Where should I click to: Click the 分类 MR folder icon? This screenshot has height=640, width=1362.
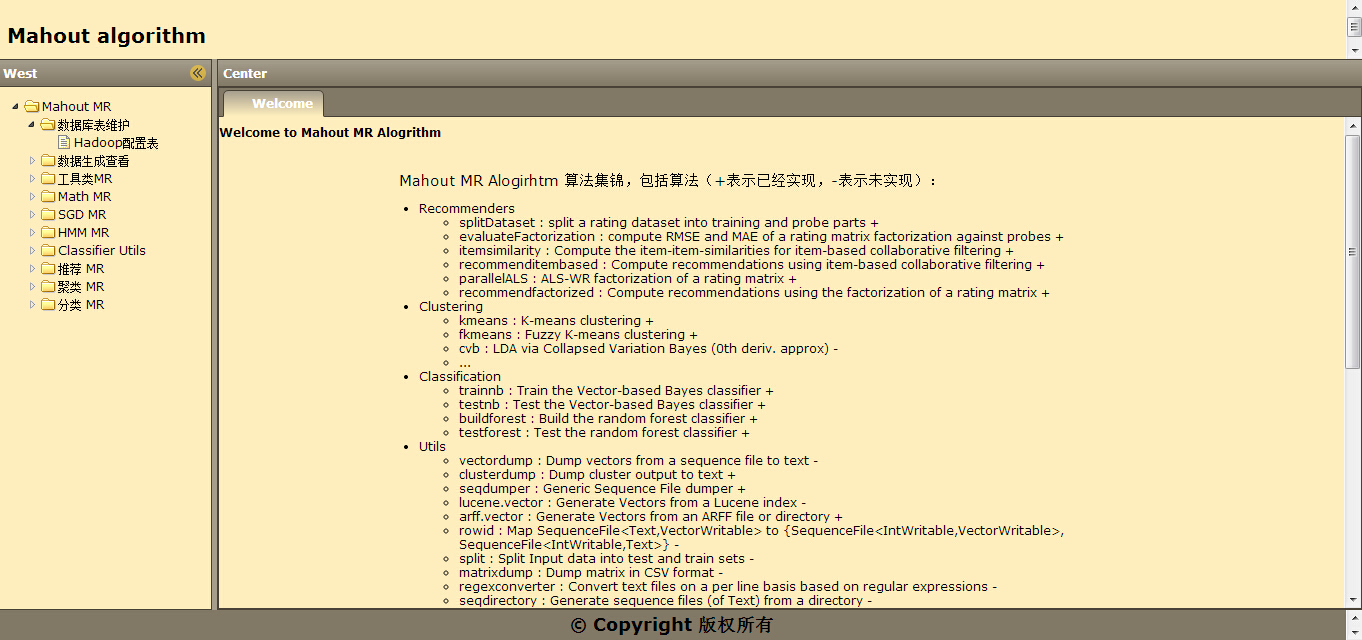[48, 305]
